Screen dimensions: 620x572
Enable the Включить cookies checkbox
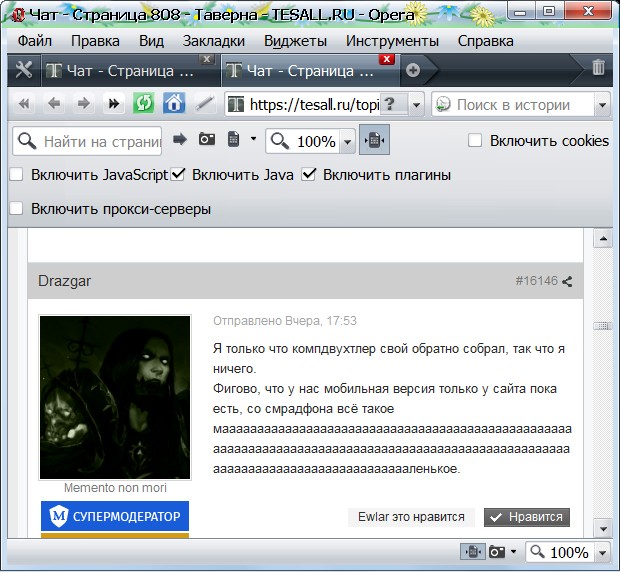[x=475, y=140]
